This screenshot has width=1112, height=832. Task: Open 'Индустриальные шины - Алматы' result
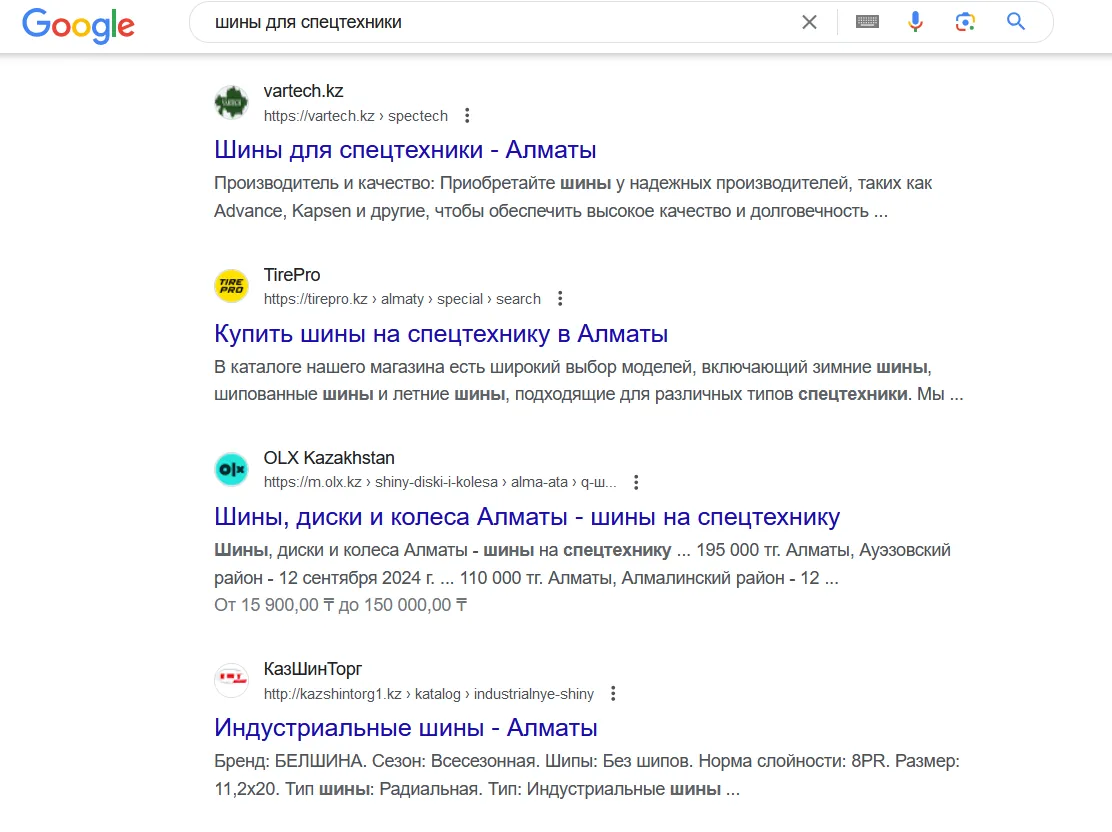pos(406,727)
